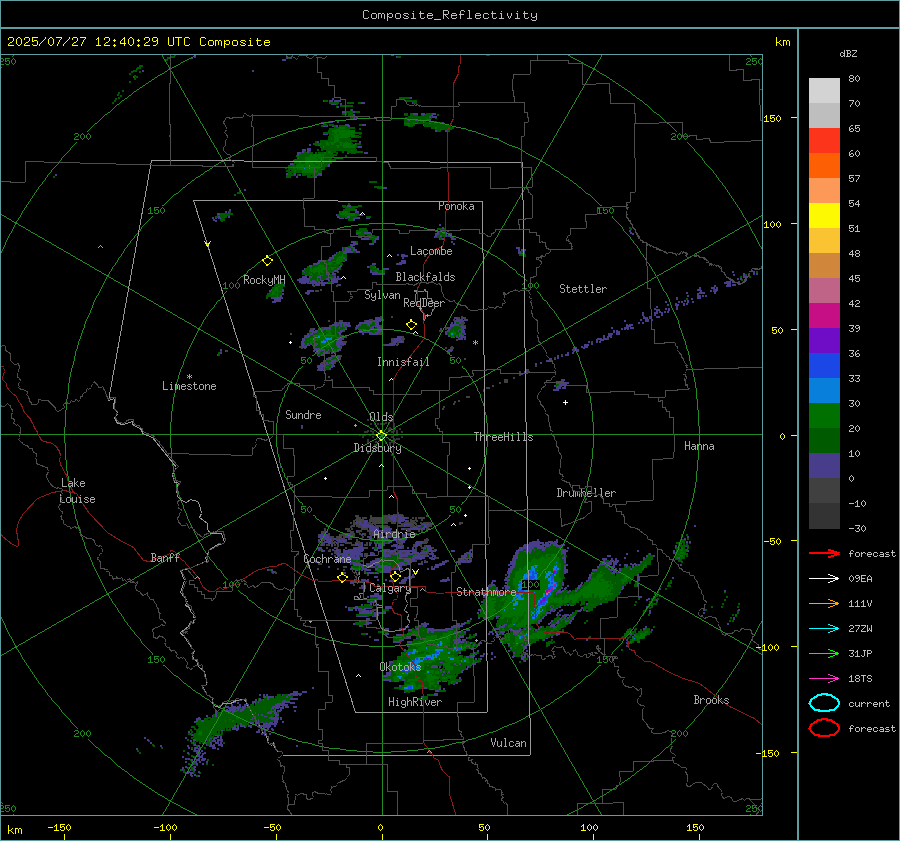This screenshot has height=841, width=900.
Task: Click the RockyMH label
Action: point(264,280)
